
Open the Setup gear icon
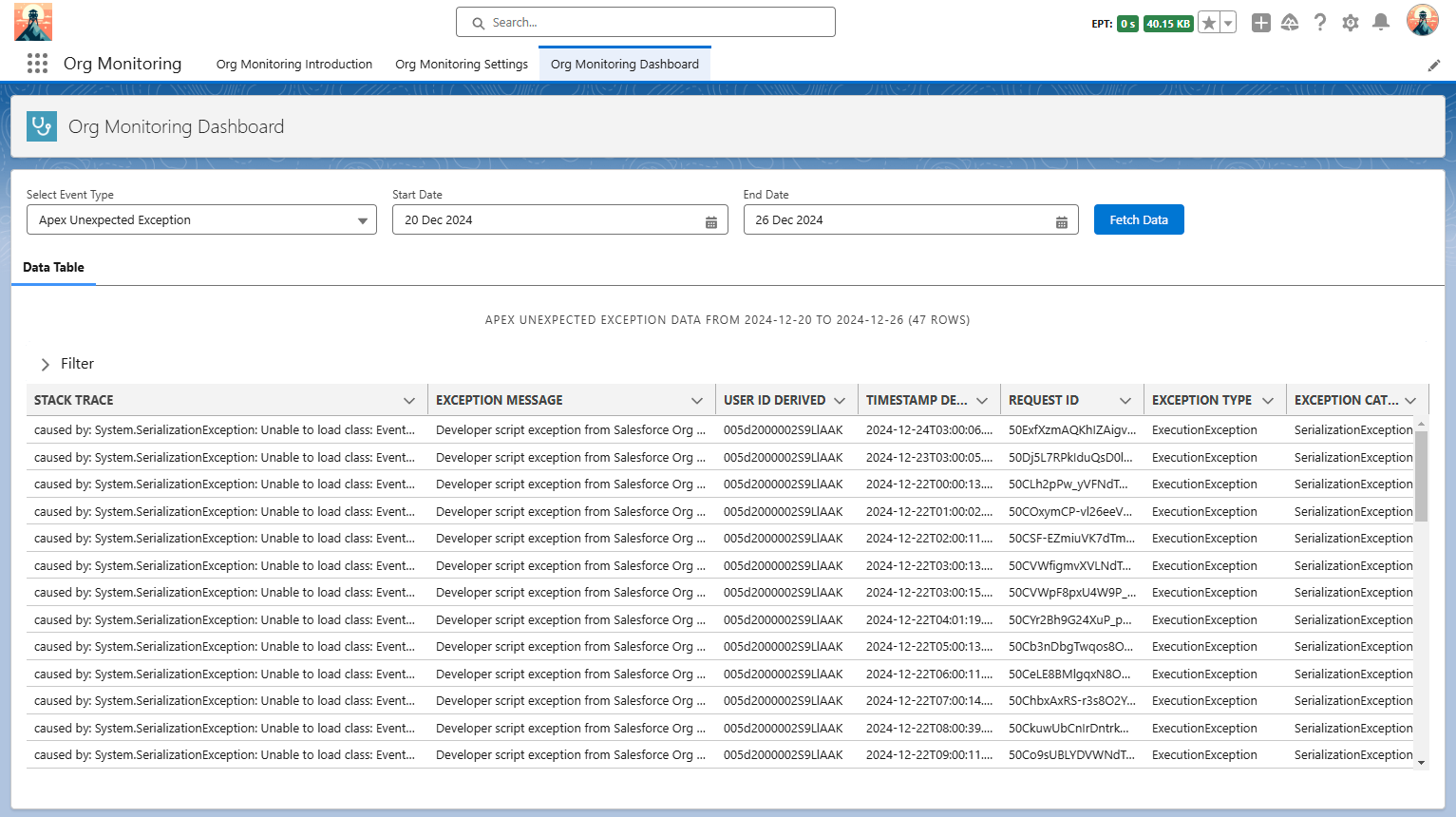[1351, 23]
